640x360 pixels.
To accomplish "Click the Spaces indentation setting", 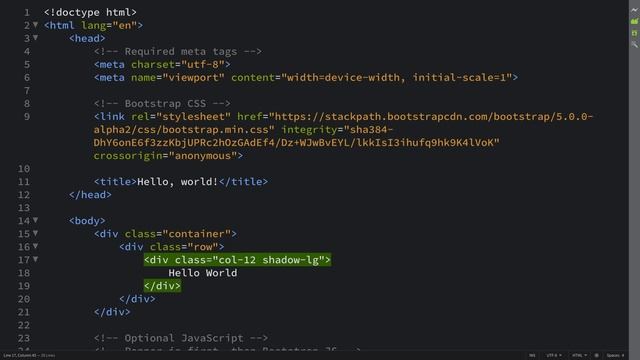I will pos(615,356).
